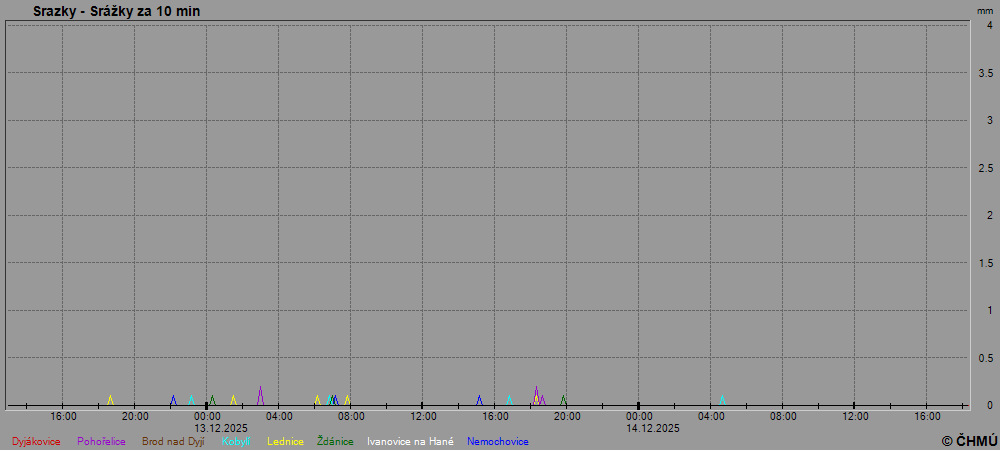Click the 0.5 value on the y-axis

pyautogui.click(x=985, y=358)
